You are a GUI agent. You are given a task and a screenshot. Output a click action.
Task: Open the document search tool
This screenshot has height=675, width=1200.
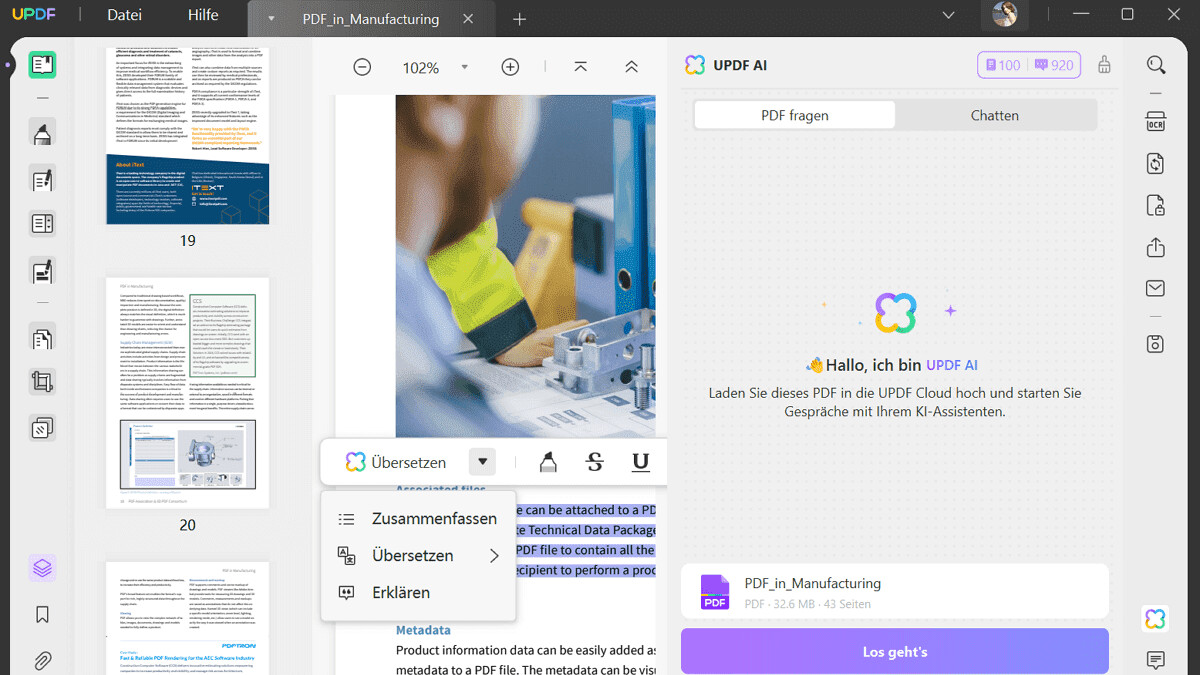(1155, 64)
